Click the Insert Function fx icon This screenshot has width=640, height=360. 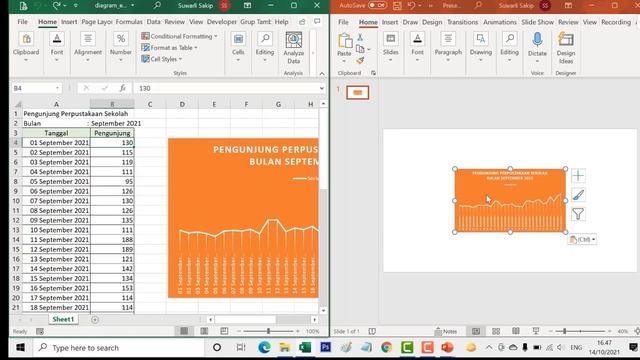[x=122, y=88]
